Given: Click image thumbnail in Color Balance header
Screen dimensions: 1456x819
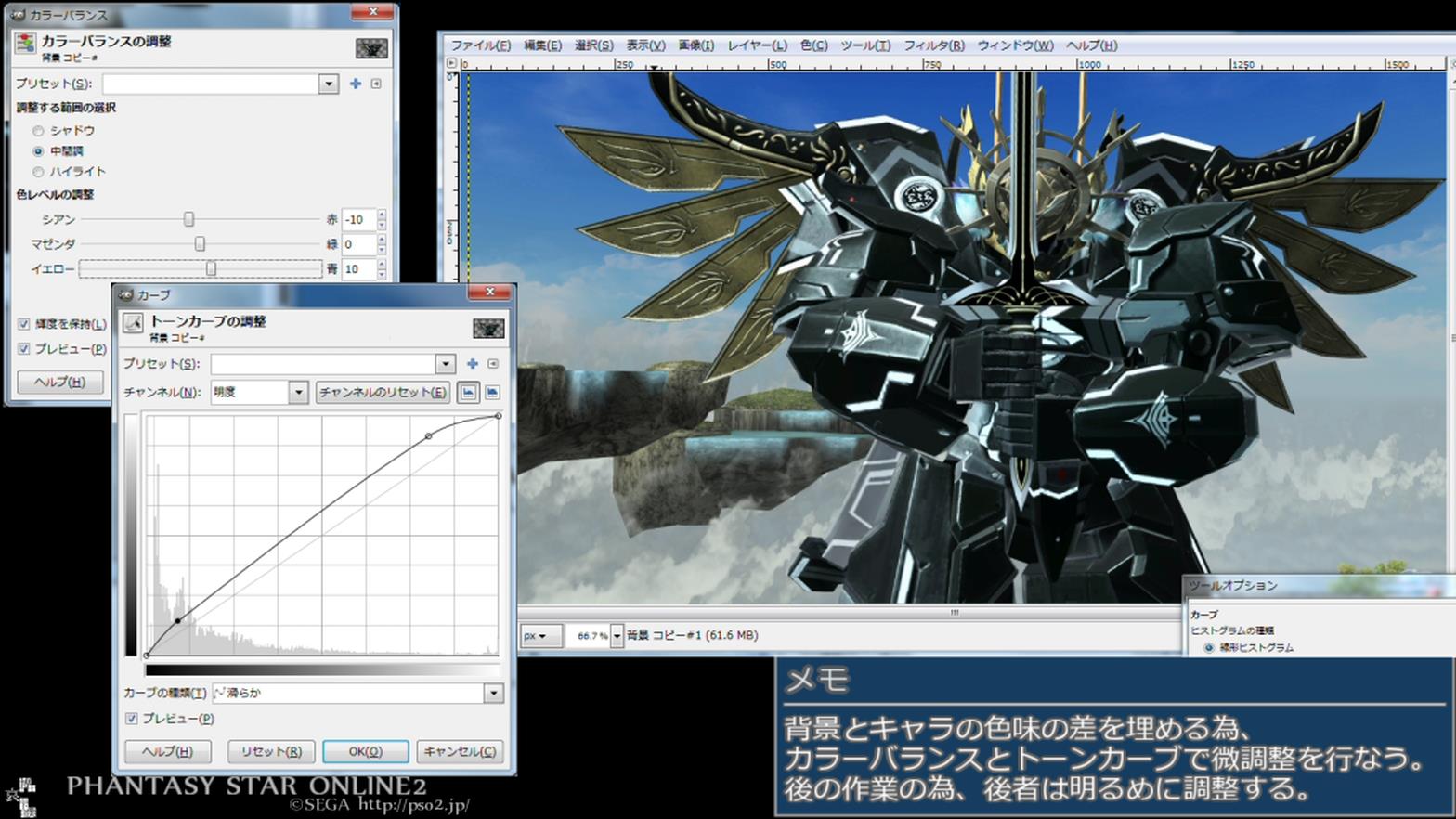Looking at the screenshot, I should [x=371, y=48].
